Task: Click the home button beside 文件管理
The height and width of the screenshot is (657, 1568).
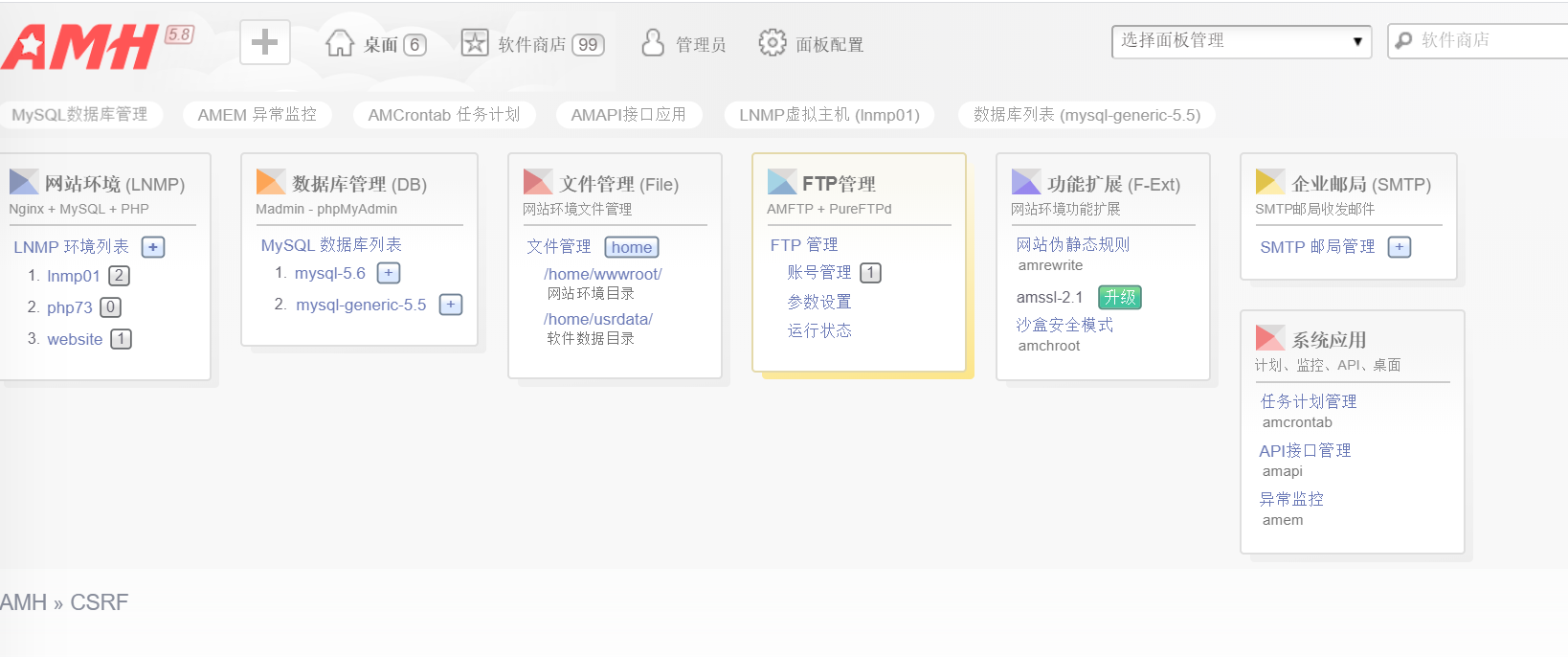Action: point(632,247)
